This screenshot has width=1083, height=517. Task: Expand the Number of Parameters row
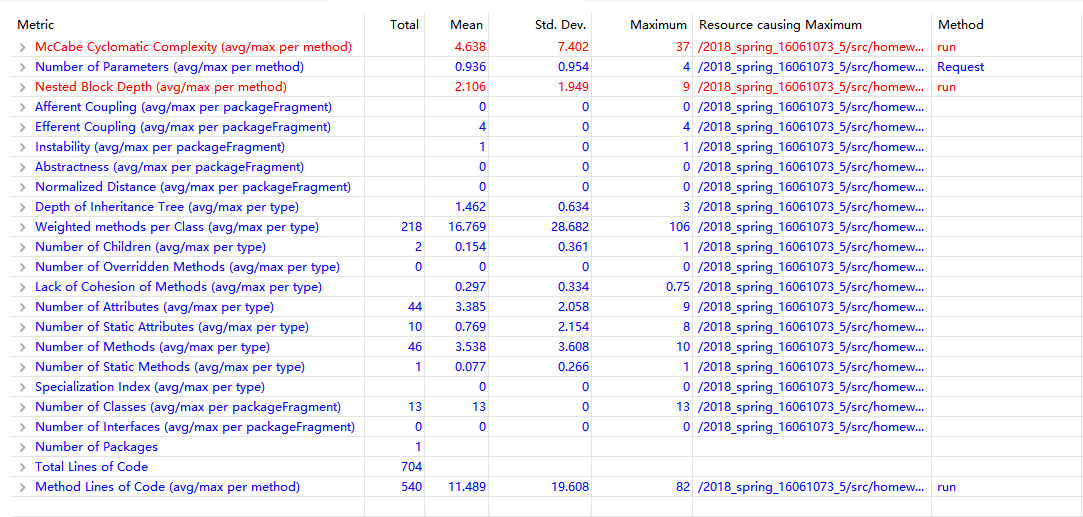tap(23, 67)
